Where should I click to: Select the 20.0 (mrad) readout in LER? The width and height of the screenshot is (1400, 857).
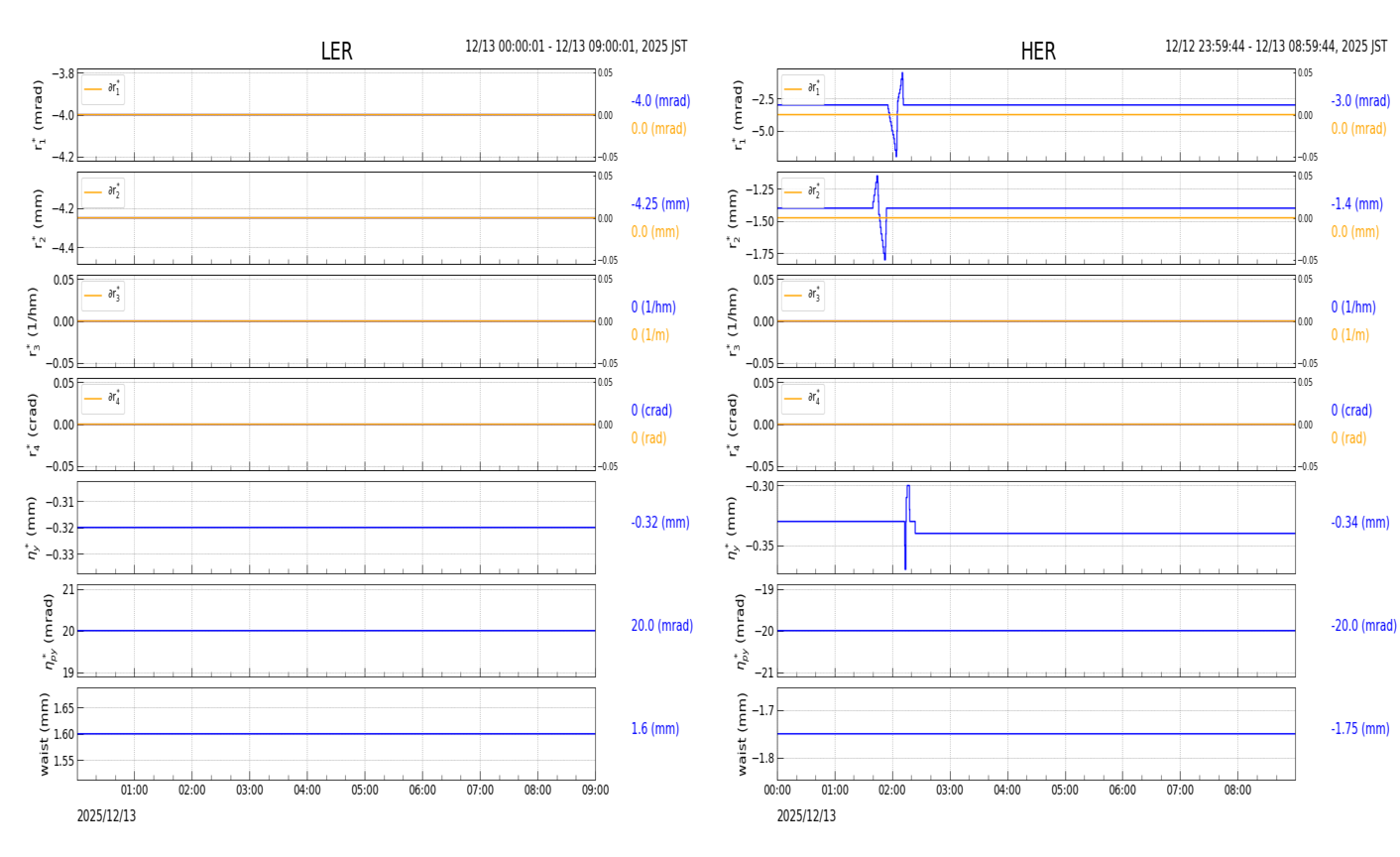click(x=662, y=626)
